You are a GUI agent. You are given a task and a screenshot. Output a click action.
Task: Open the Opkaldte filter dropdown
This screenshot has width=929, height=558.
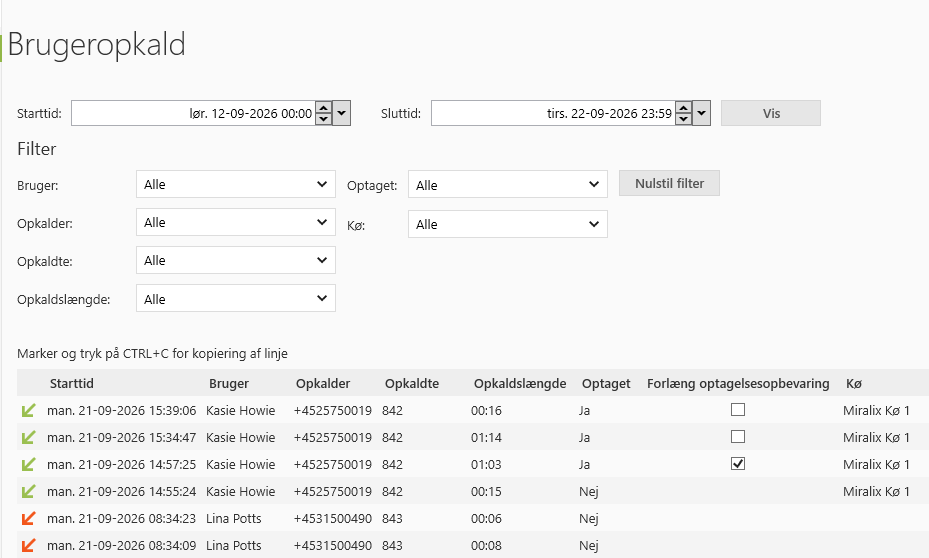(236, 260)
